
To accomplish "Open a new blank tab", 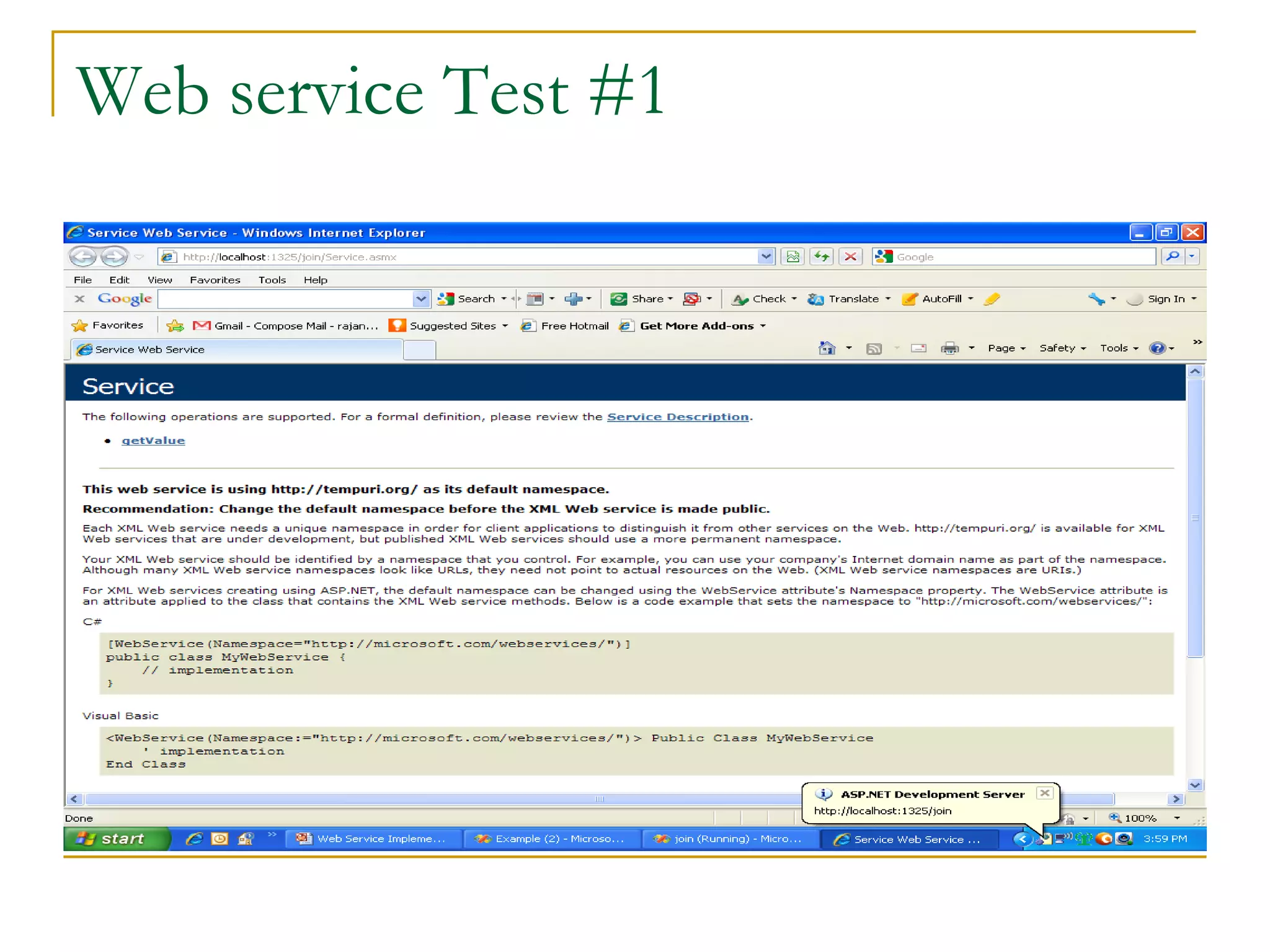I will [x=420, y=350].
